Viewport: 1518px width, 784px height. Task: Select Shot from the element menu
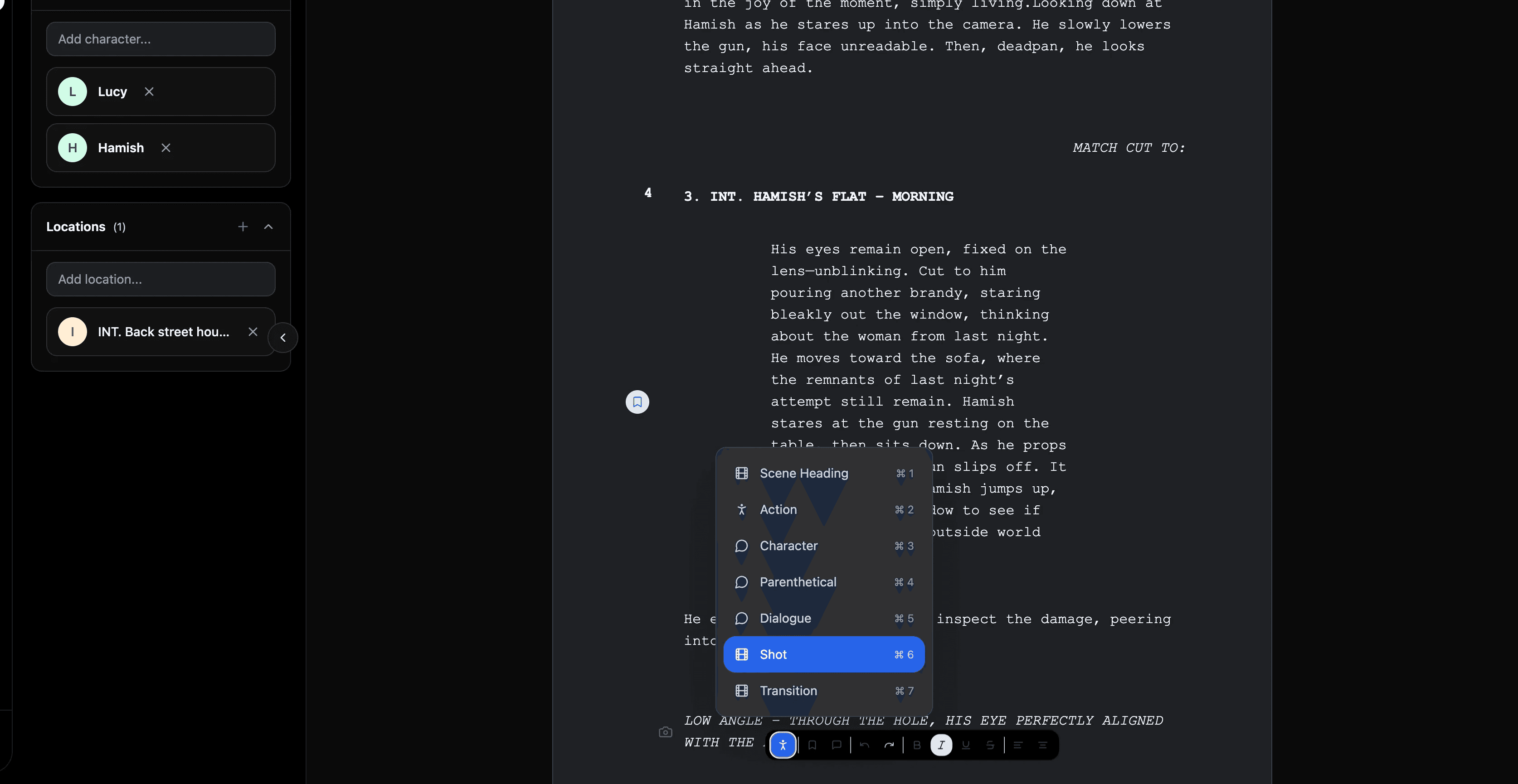tap(824, 654)
